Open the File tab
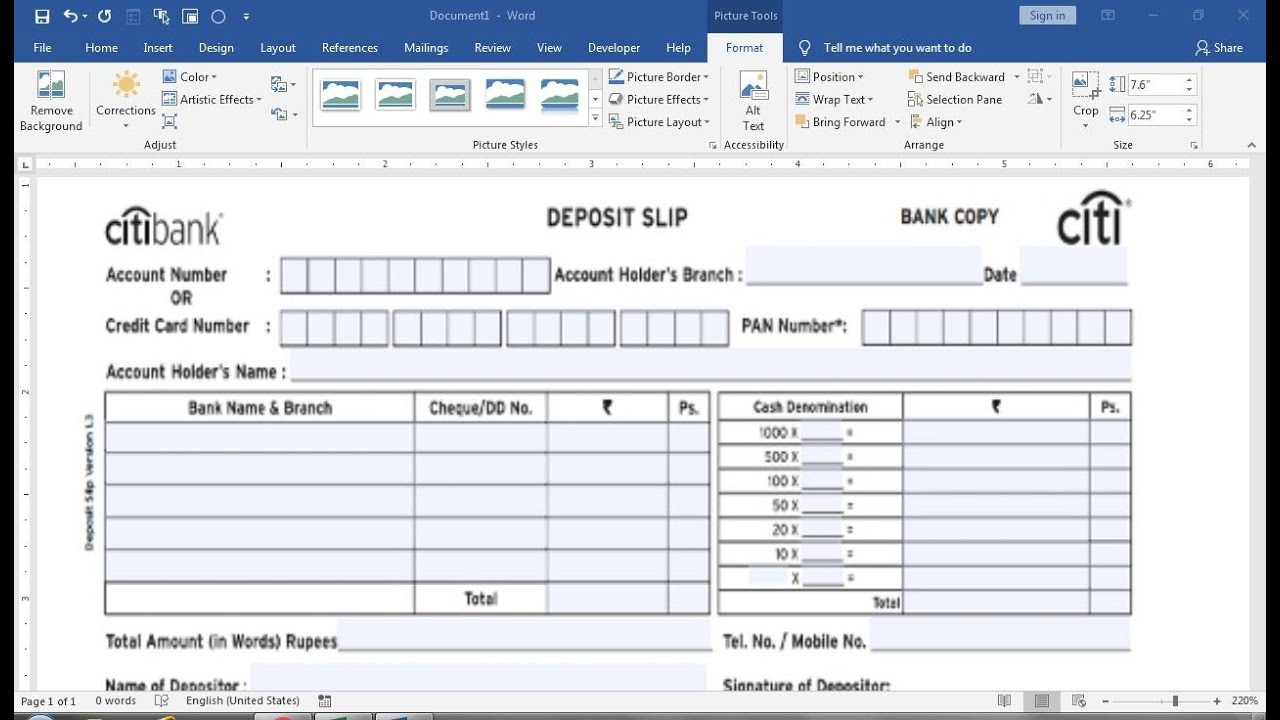 [42, 48]
